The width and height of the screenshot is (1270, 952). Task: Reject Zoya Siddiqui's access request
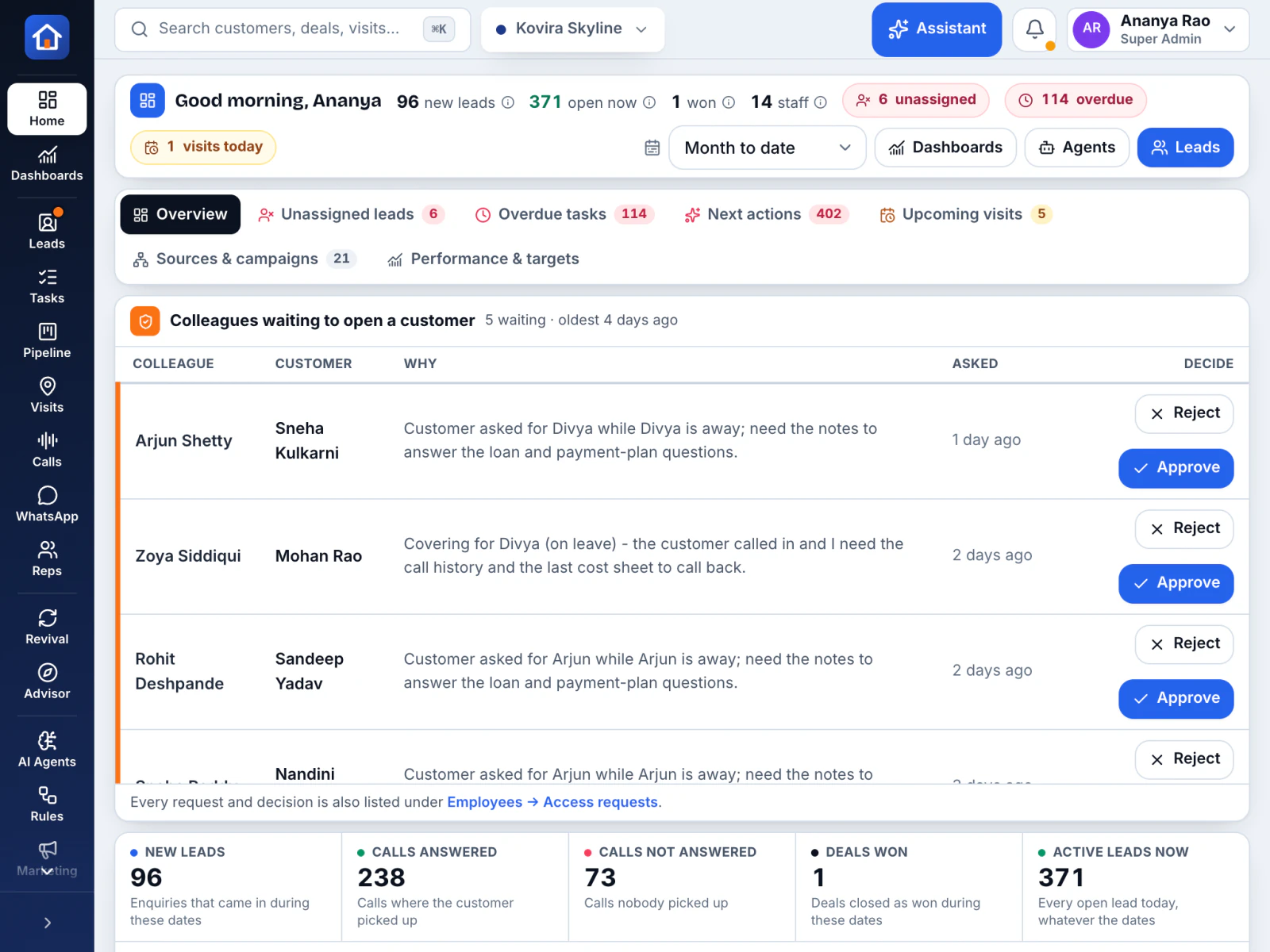(1183, 528)
